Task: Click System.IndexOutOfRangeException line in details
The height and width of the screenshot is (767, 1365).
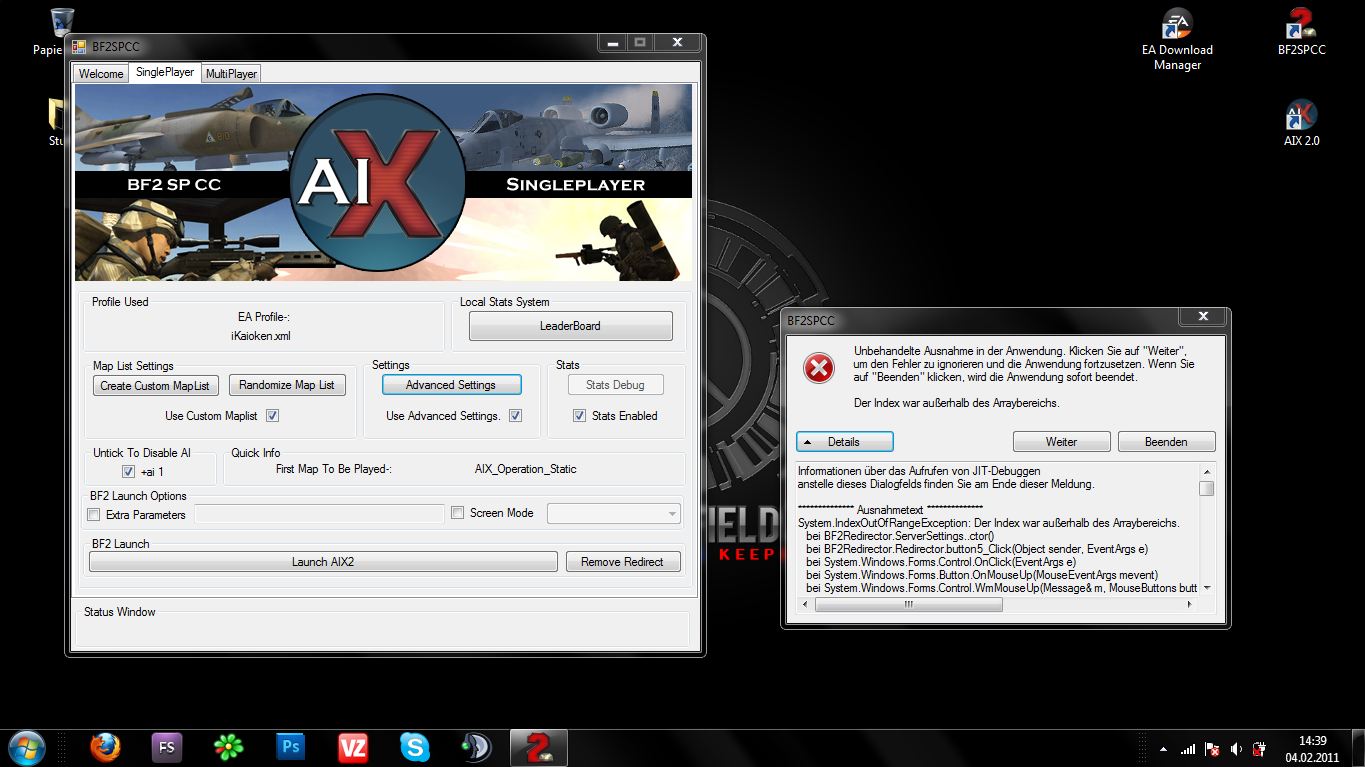Action: [989, 523]
